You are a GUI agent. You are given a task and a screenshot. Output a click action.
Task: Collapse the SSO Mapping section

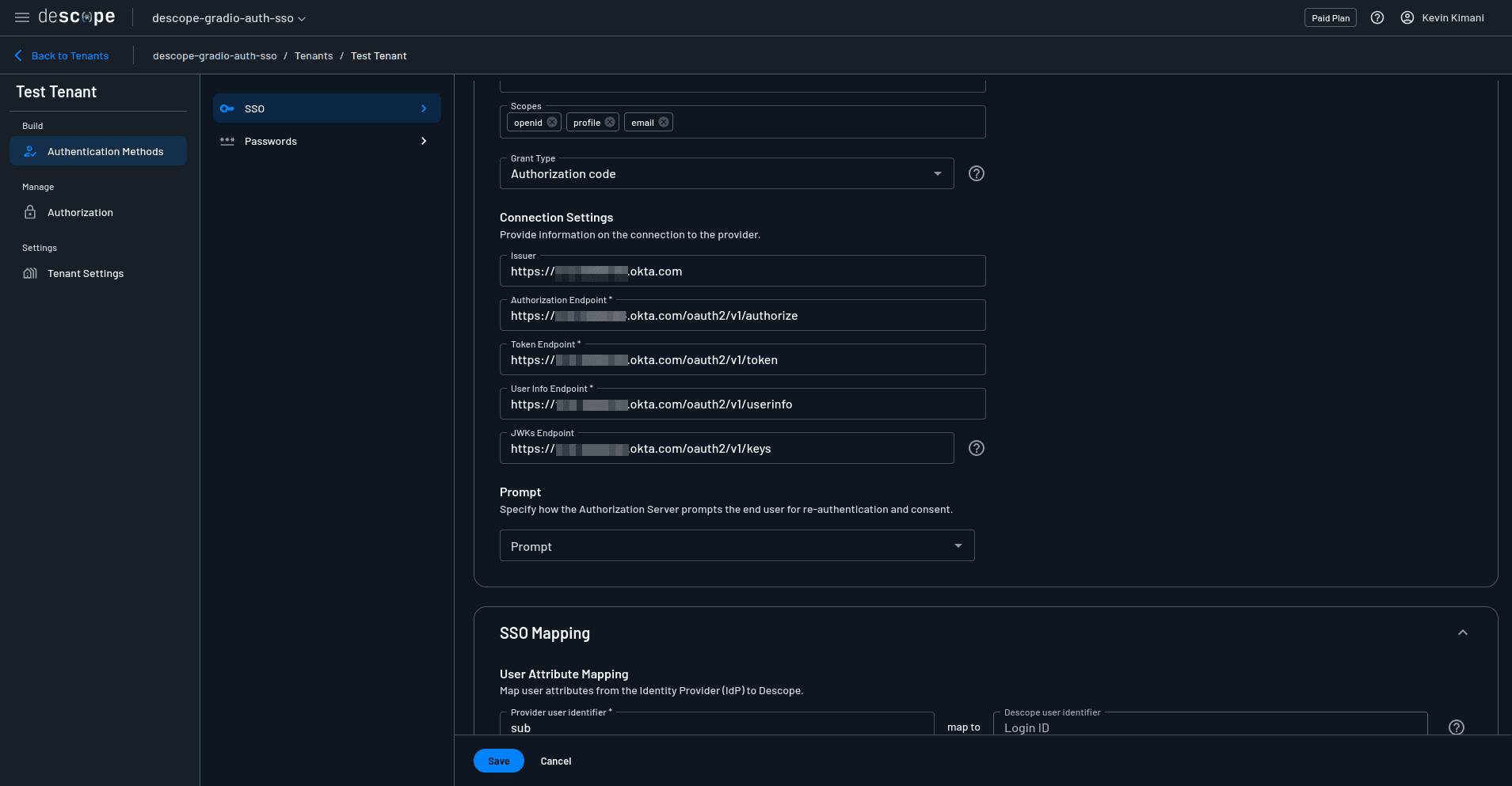(1461, 632)
